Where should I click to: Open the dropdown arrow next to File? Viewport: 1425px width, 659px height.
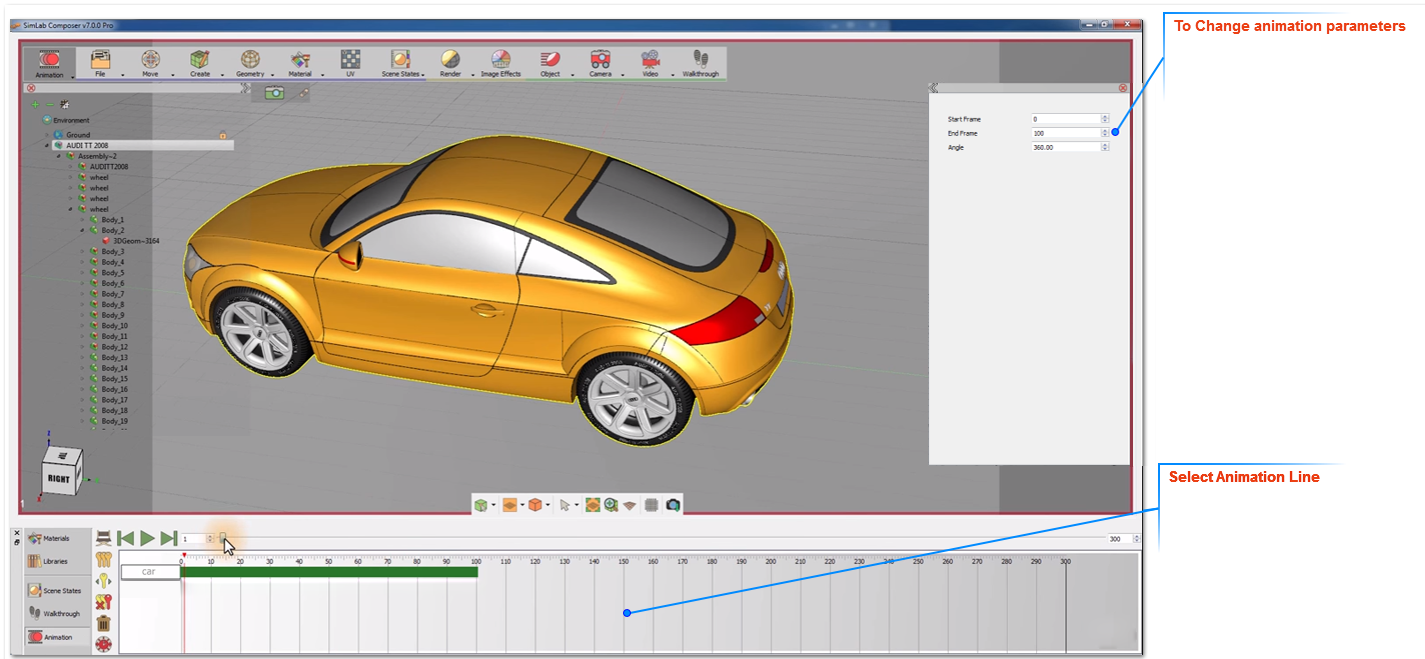coord(122,75)
